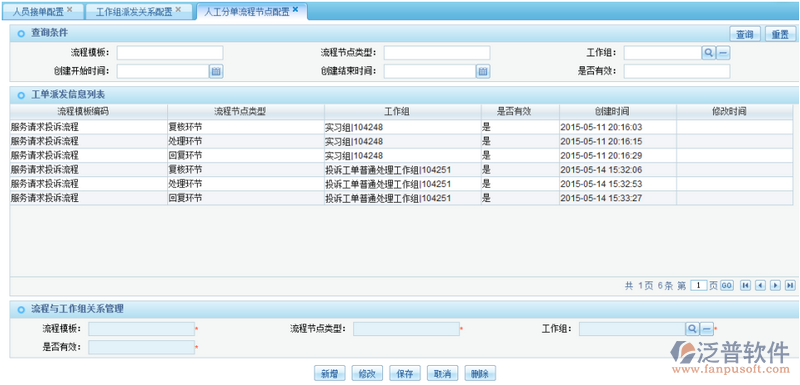
Task: Go to the previous page of results
Action: [x=760, y=286]
